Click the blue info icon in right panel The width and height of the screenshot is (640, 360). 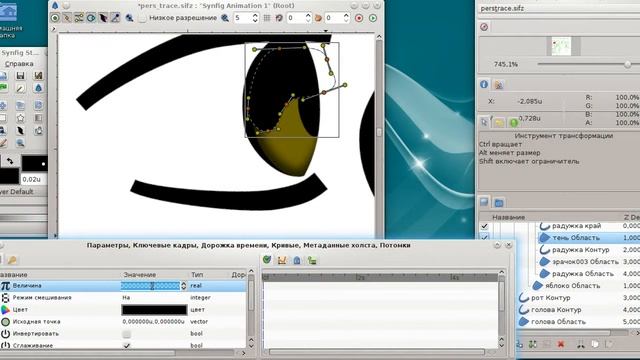(484, 84)
